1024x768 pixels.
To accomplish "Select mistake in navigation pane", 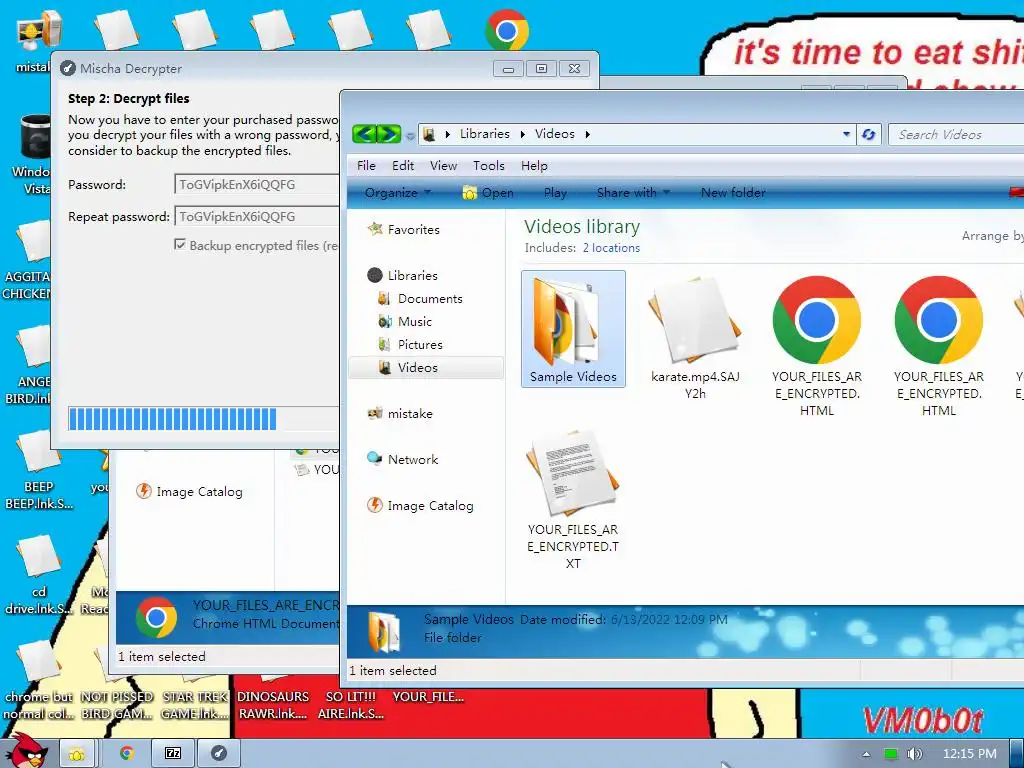I will click(400, 413).
